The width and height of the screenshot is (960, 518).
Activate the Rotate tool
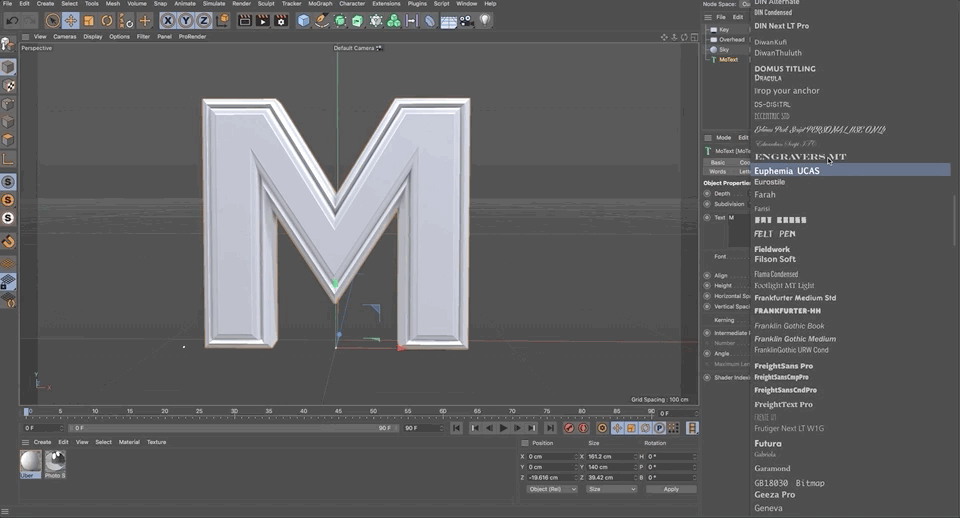tap(107, 20)
